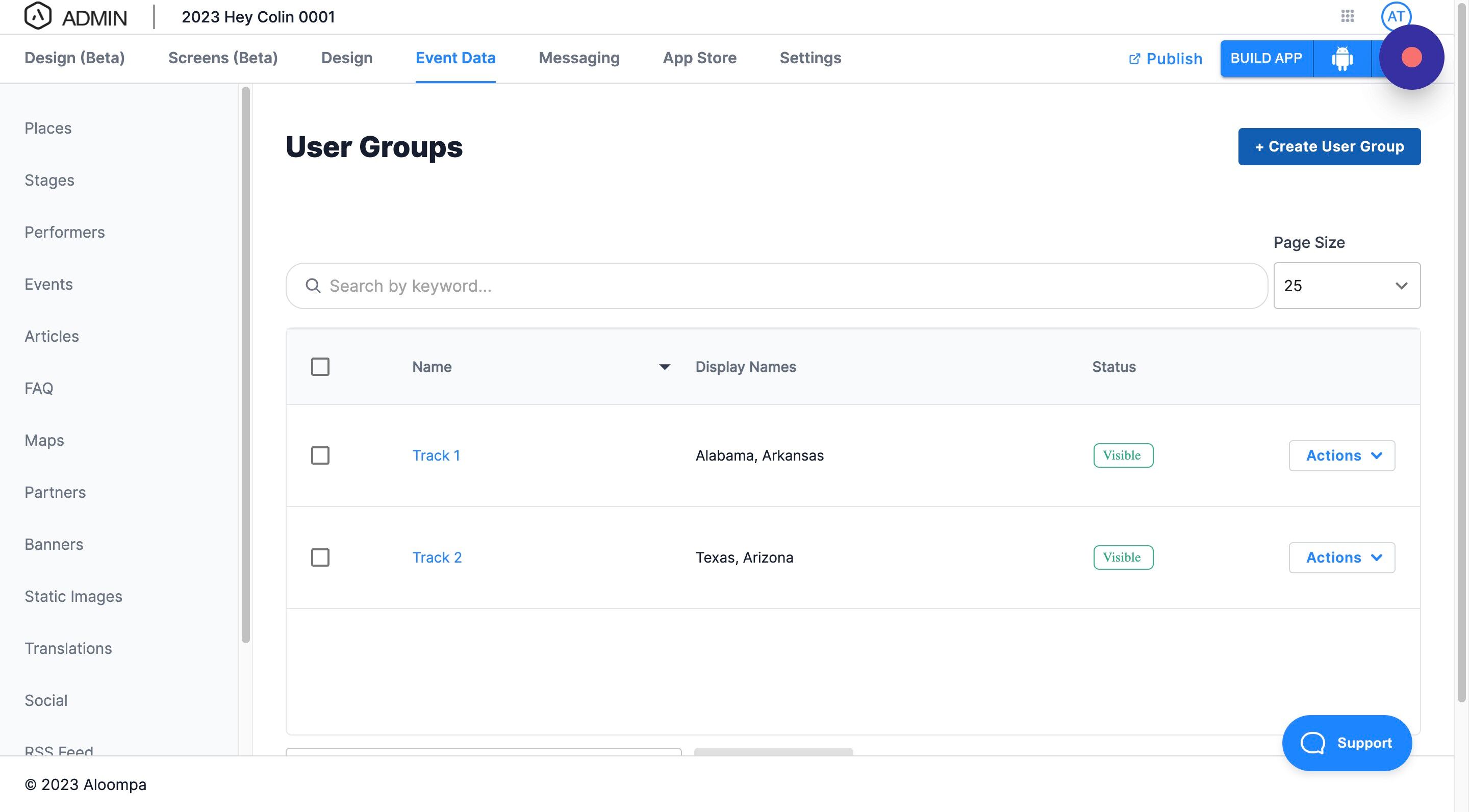
Task: Switch to Design (Beta) tab
Action: pyautogui.click(x=74, y=58)
